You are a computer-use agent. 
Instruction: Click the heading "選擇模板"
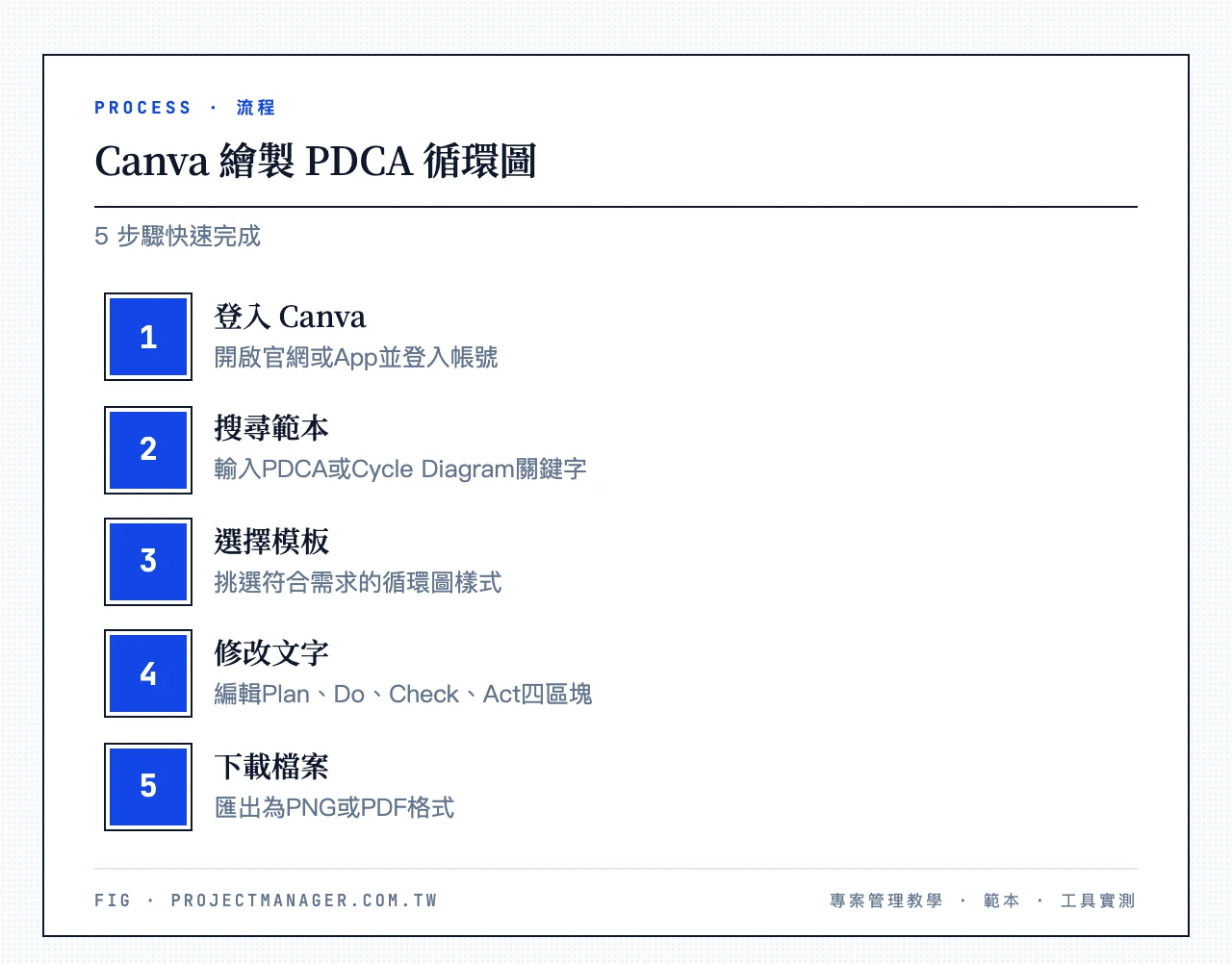[x=271, y=541]
